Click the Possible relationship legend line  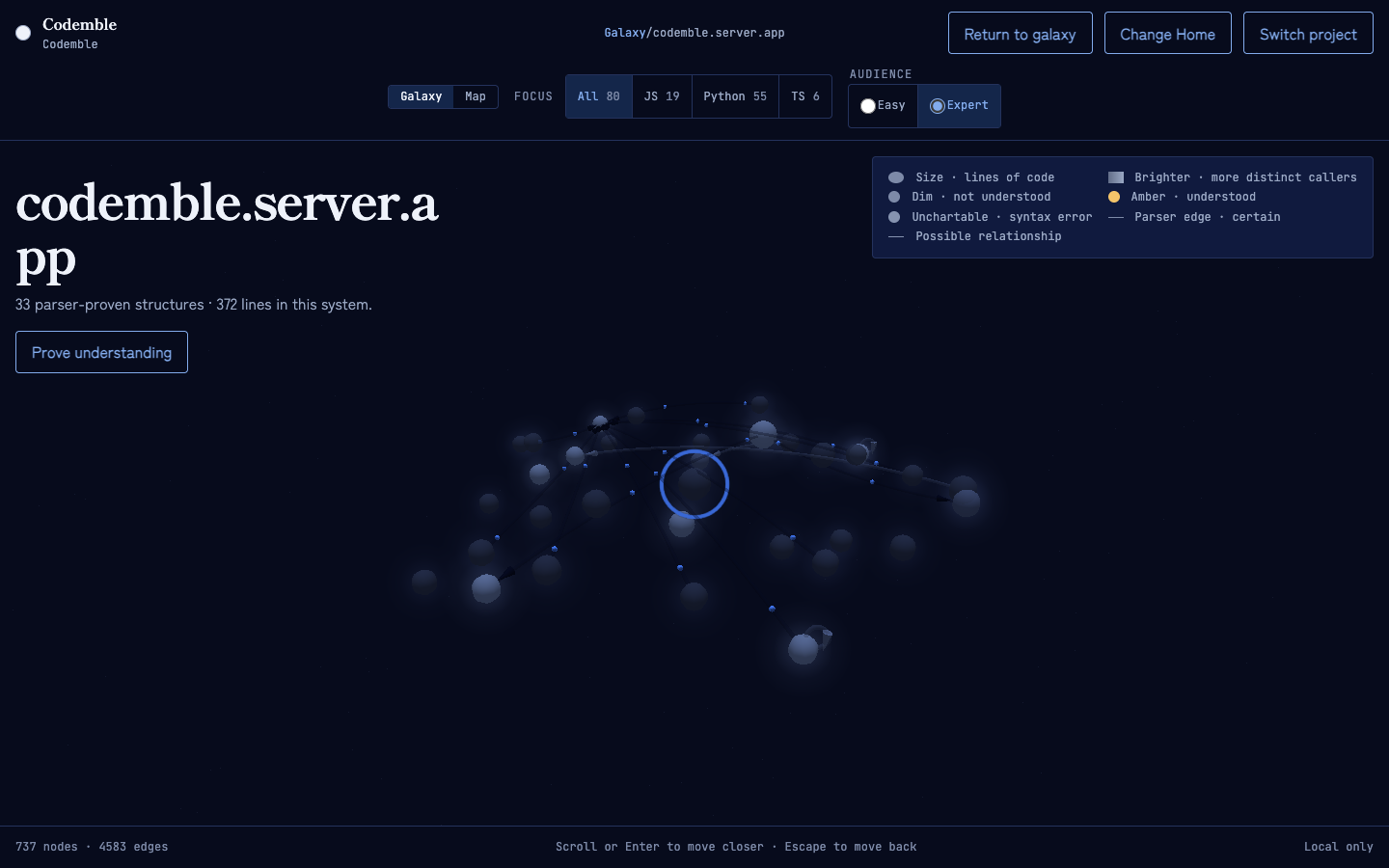[x=896, y=236]
